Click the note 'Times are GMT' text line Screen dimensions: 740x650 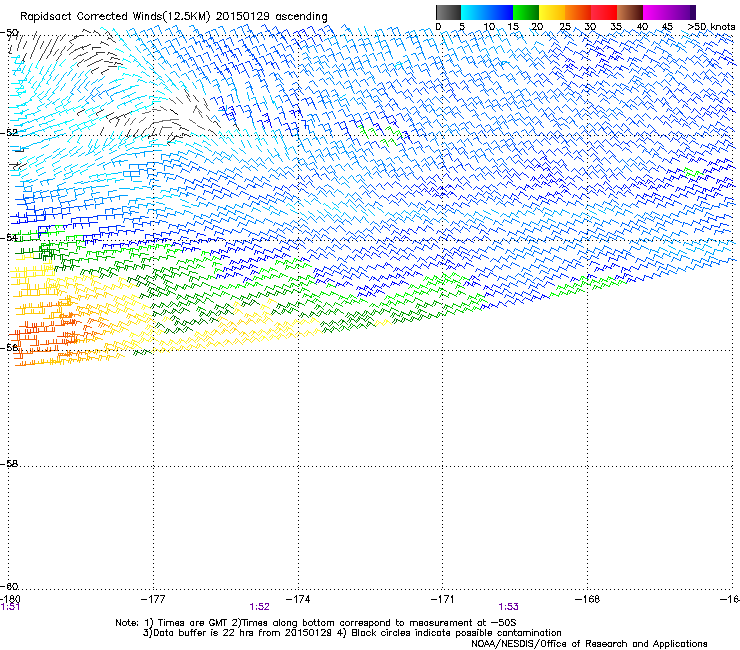(x=316, y=623)
